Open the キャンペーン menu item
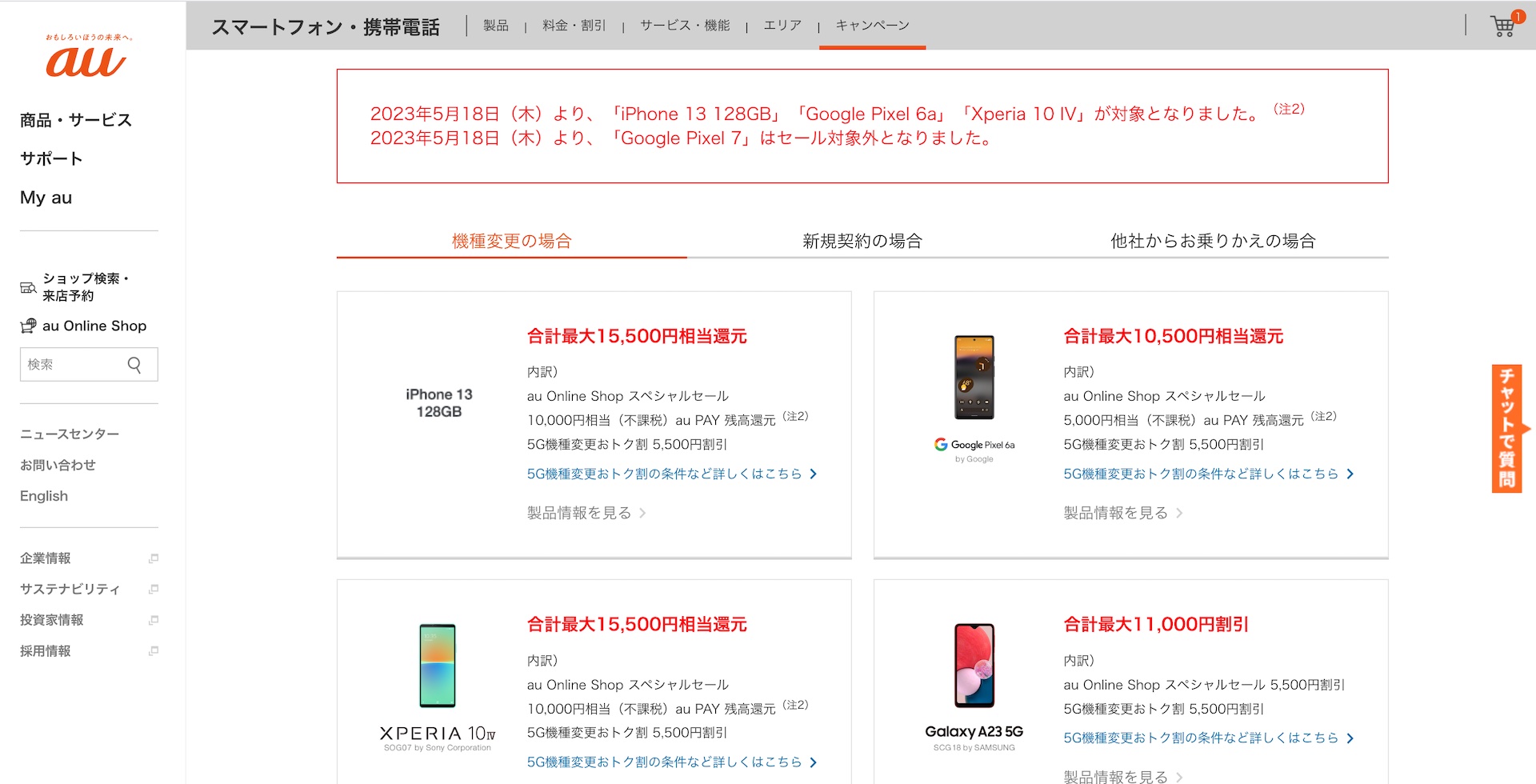1536x784 pixels. point(872,26)
